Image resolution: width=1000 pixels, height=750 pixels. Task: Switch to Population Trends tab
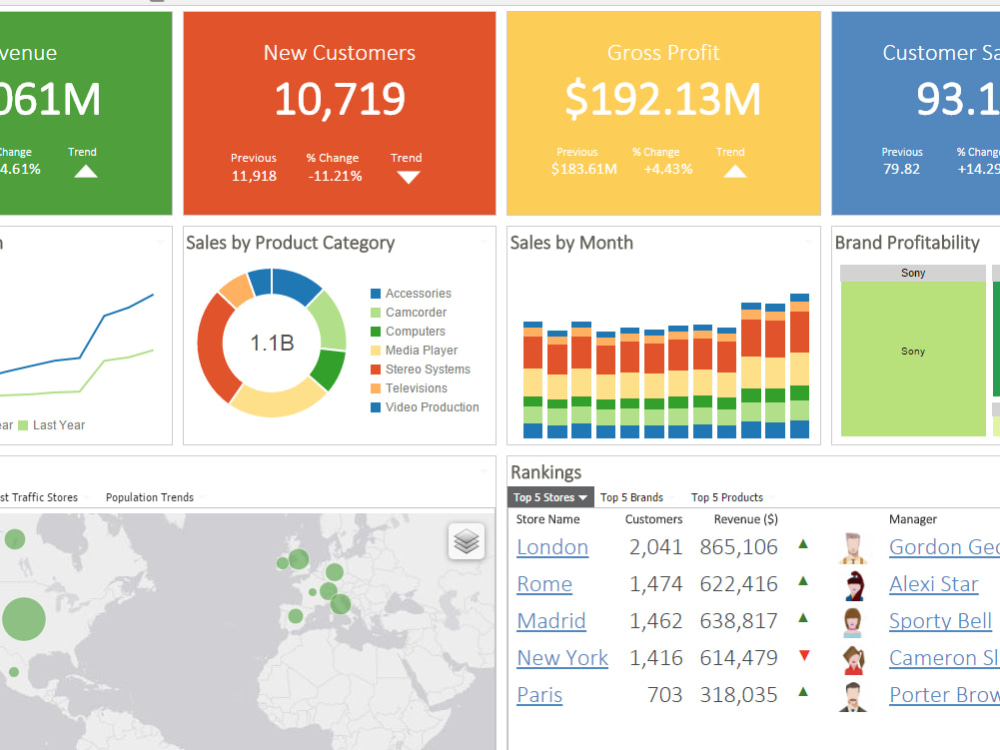click(150, 497)
